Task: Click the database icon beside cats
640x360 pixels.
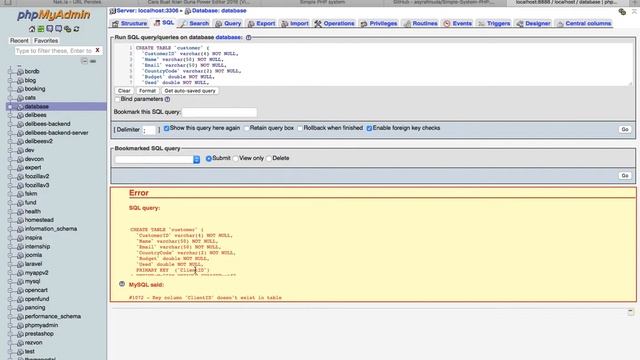Action: coord(20,98)
